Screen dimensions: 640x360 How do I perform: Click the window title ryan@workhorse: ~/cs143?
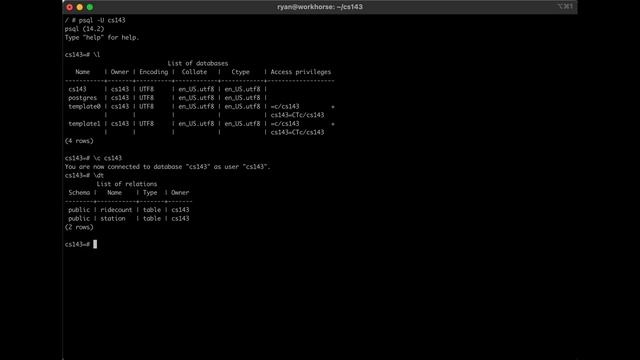pyautogui.click(x=320, y=7)
